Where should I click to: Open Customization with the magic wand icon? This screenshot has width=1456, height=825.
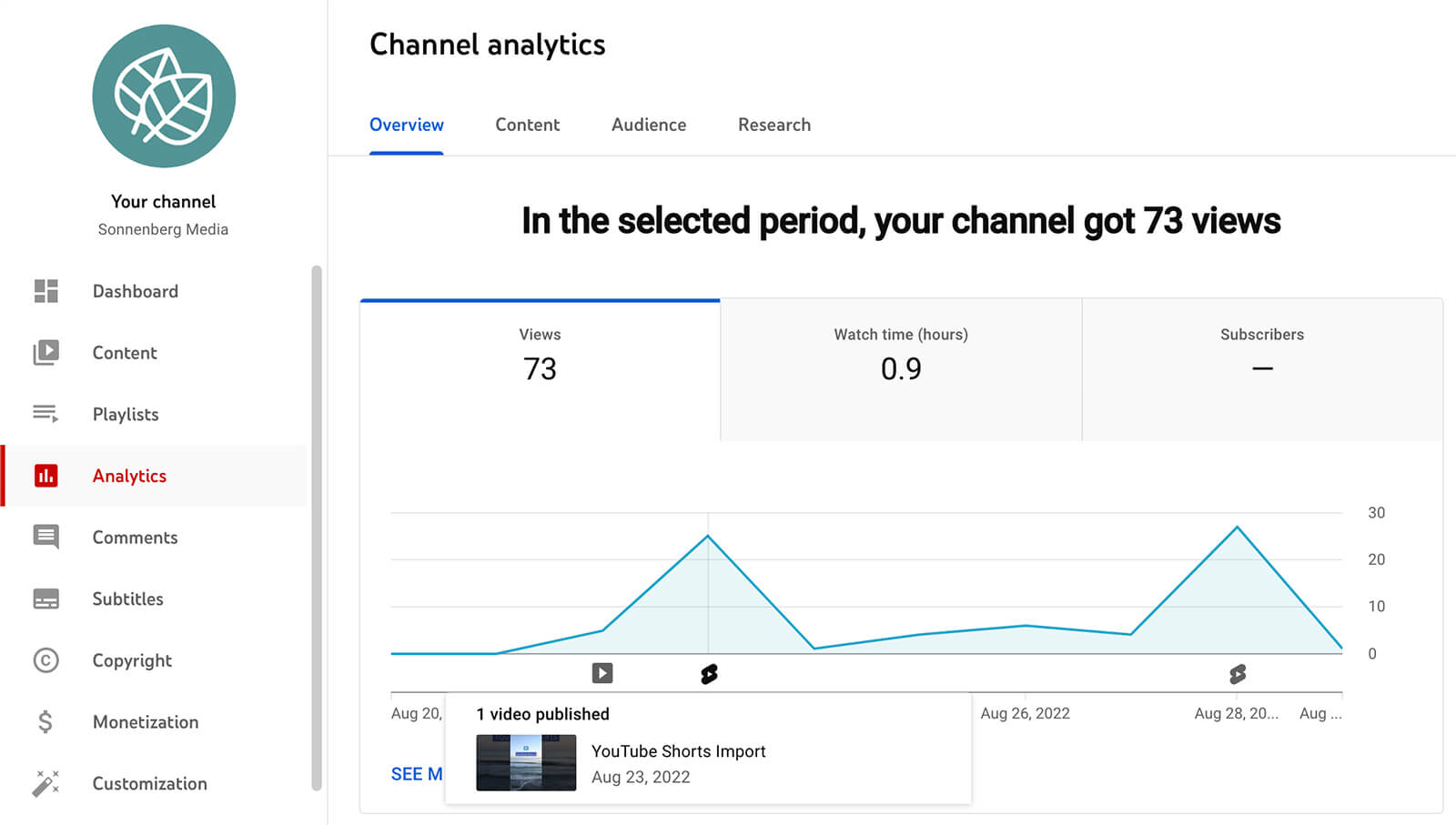pos(45,783)
